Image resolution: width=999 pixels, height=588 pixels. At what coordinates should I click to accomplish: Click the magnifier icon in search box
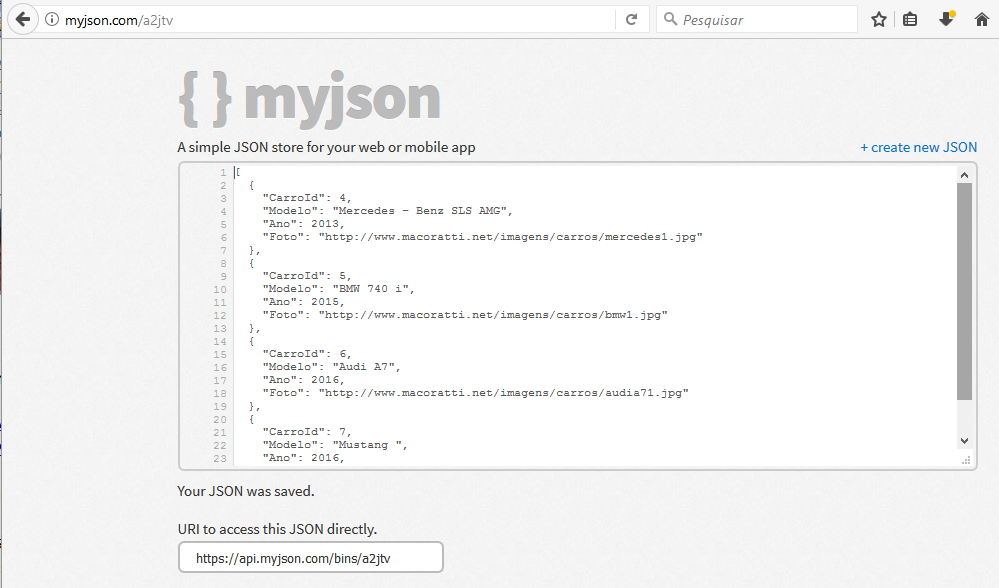[x=670, y=19]
